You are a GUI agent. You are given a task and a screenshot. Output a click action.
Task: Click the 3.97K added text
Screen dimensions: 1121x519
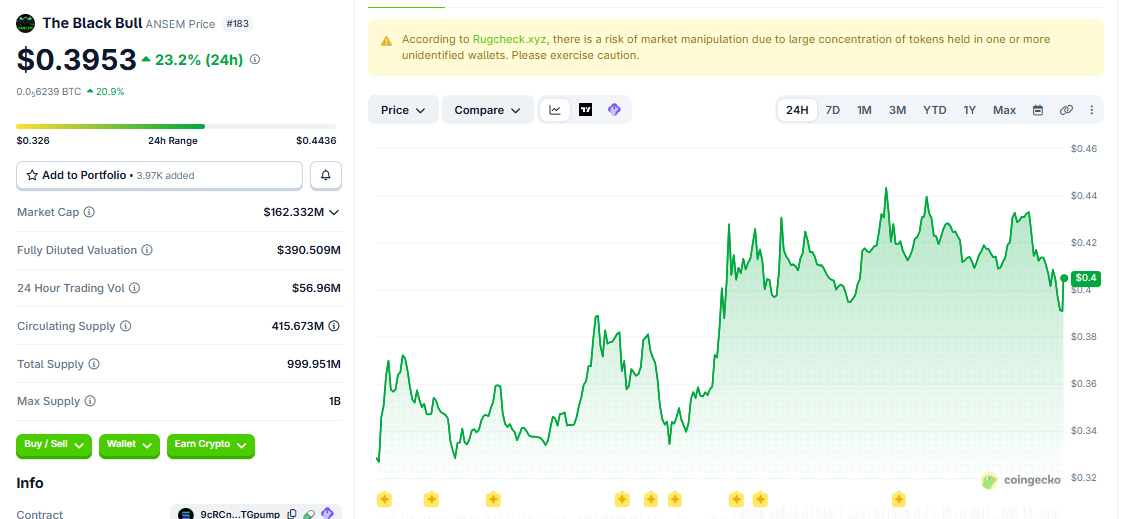[165, 175]
